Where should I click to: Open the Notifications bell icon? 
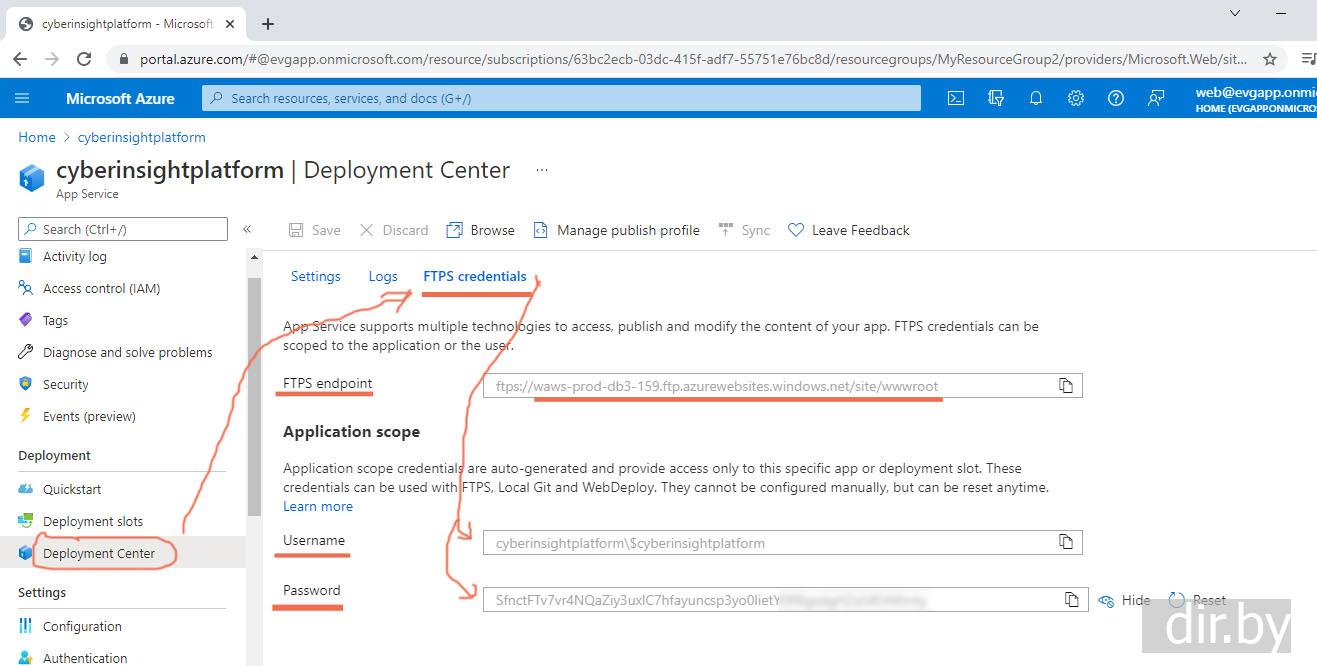click(x=1036, y=98)
